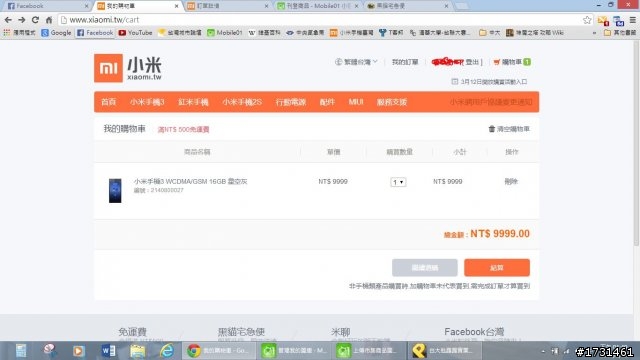The height and width of the screenshot is (360, 640).
Task: Launch Word from the taskbar
Action: [x=108, y=351]
